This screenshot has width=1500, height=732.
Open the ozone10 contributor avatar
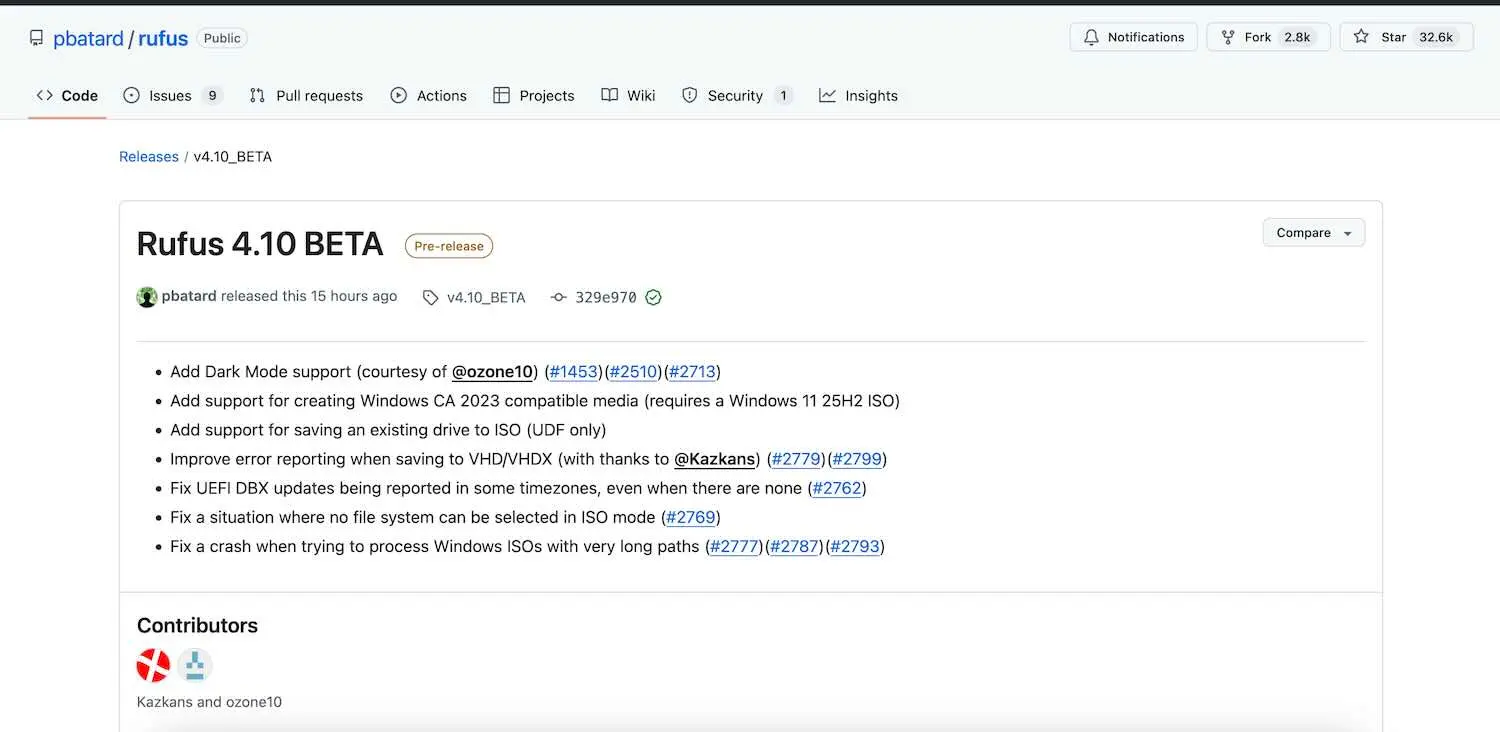click(x=195, y=665)
